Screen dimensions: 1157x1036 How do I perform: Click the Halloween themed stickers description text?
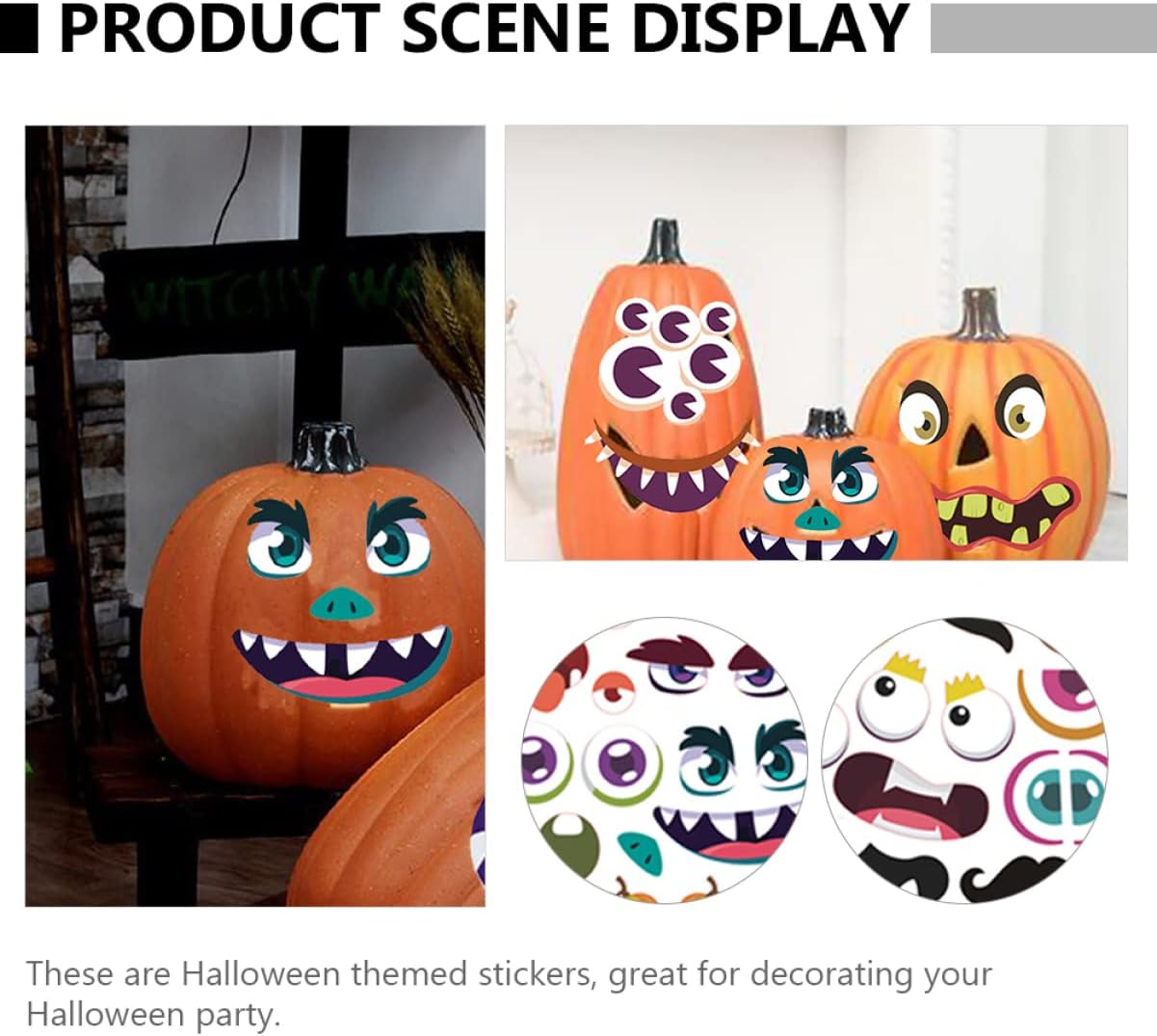click(509, 994)
